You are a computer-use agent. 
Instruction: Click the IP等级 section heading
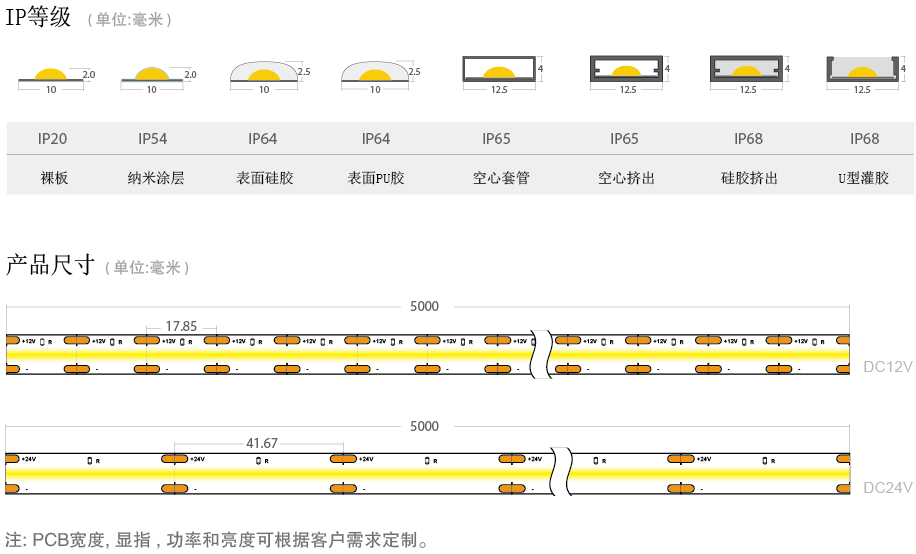pyautogui.click(x=39, y=17)
